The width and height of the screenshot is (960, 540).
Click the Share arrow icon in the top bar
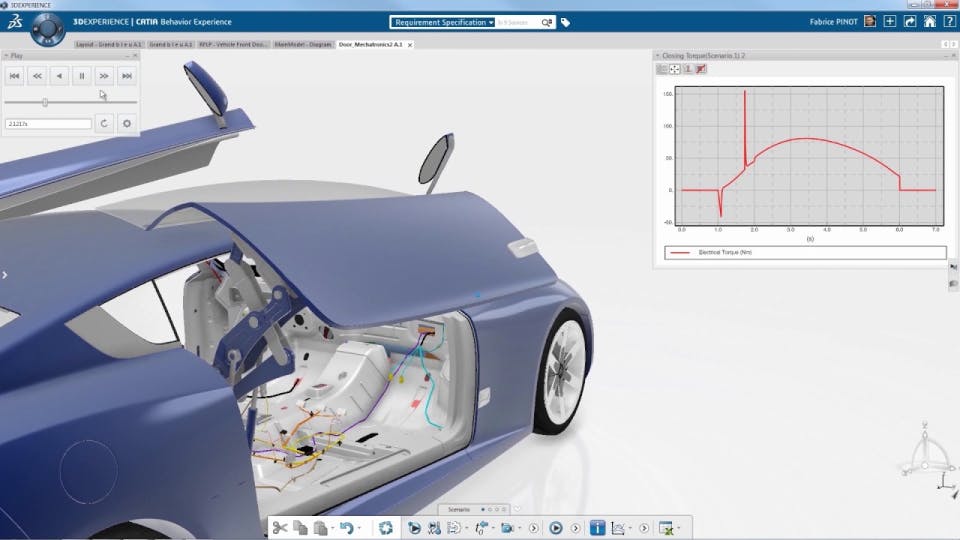point(910,21)
